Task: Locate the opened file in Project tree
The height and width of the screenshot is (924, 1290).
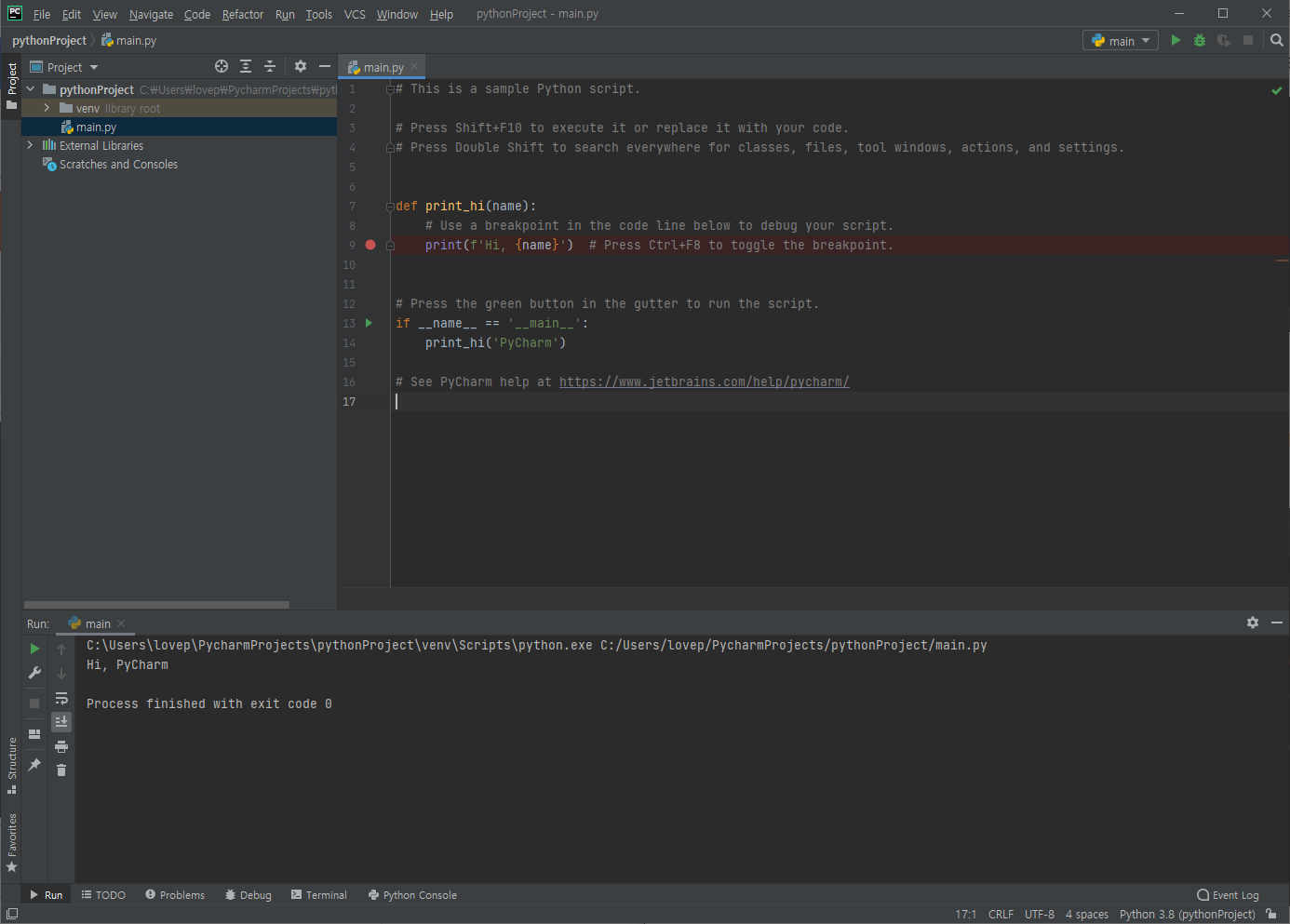Action: (x=222, y=66)
